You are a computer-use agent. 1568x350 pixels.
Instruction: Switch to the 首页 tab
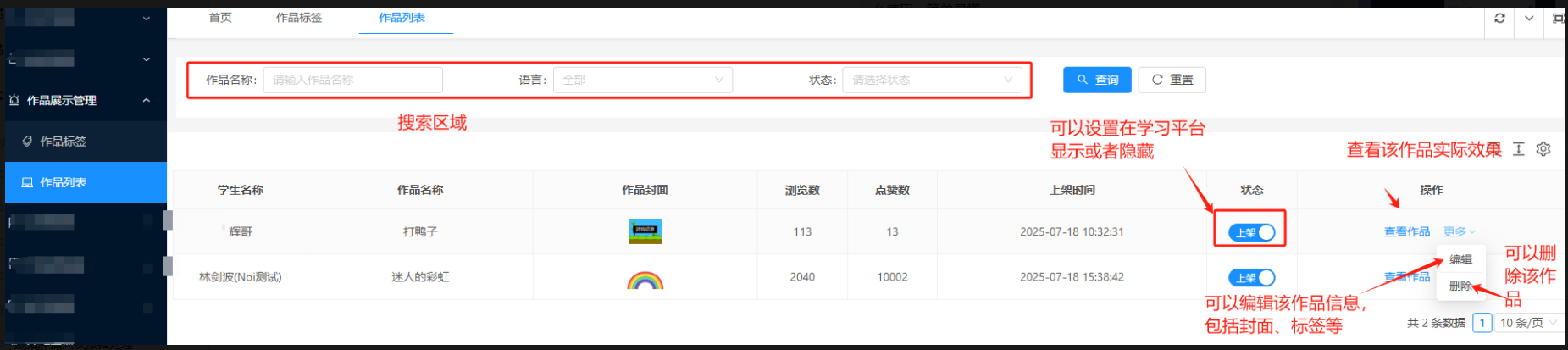[220, 18]
